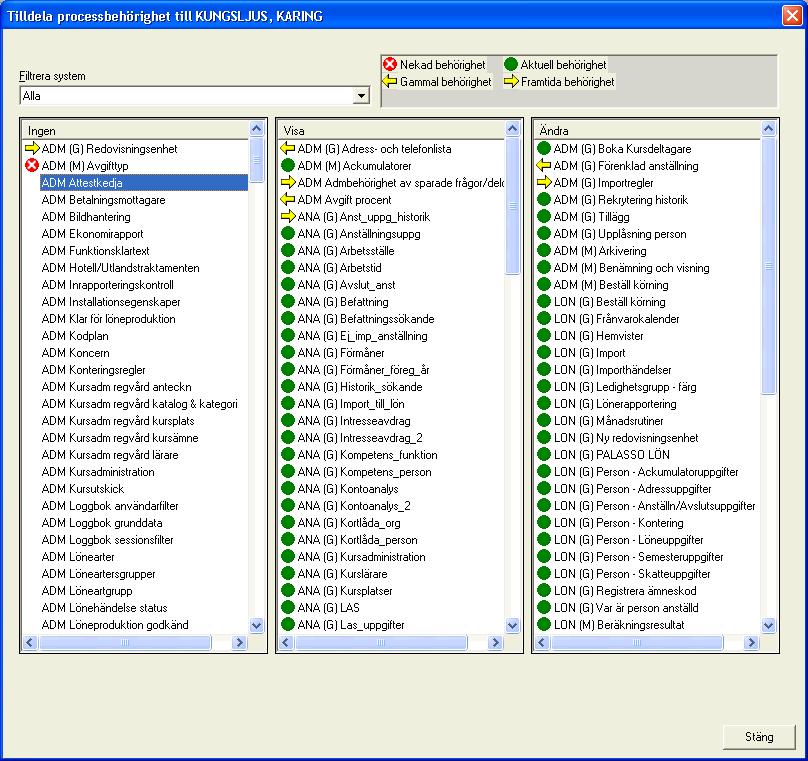Click the yellow left arrow beside Adress- och telefonlista
808x761 pixels.
tap(288, 148)
